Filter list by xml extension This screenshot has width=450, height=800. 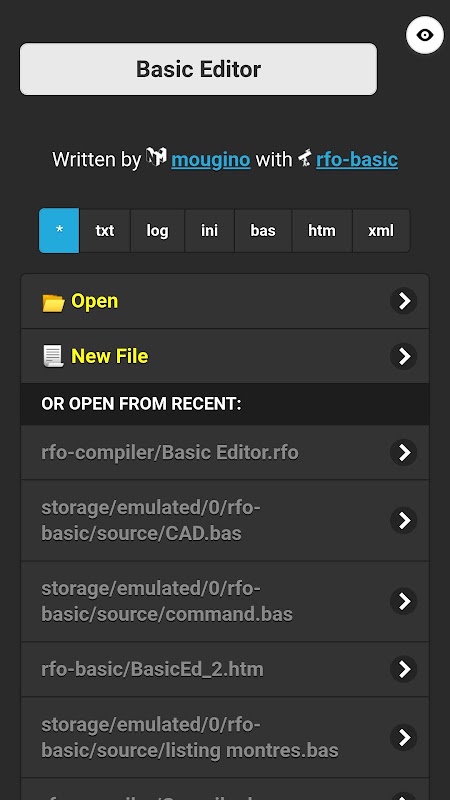click(x=381, y=231)
